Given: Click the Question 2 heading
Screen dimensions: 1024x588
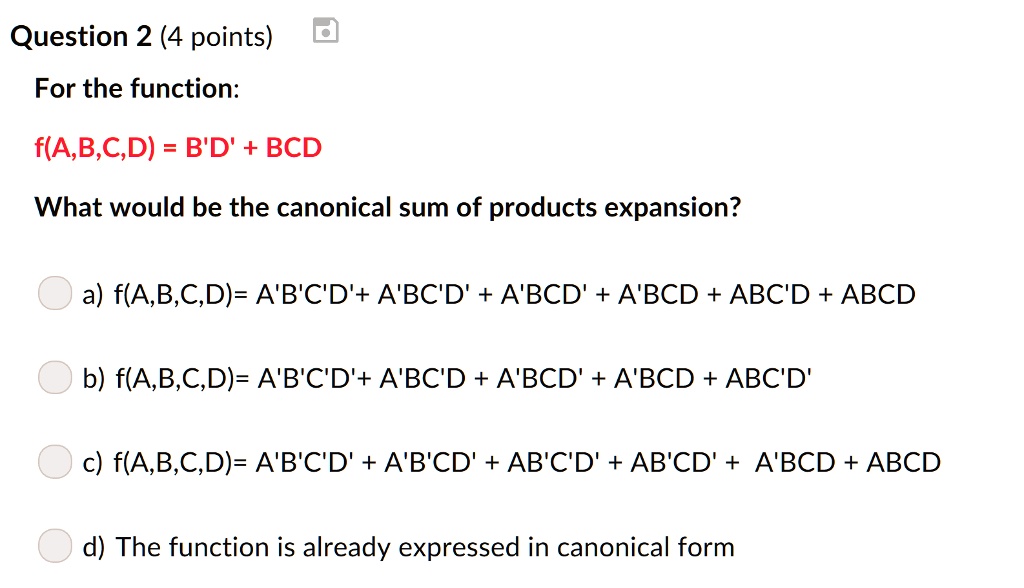Looking at the screenshot, I should (81, 36).
